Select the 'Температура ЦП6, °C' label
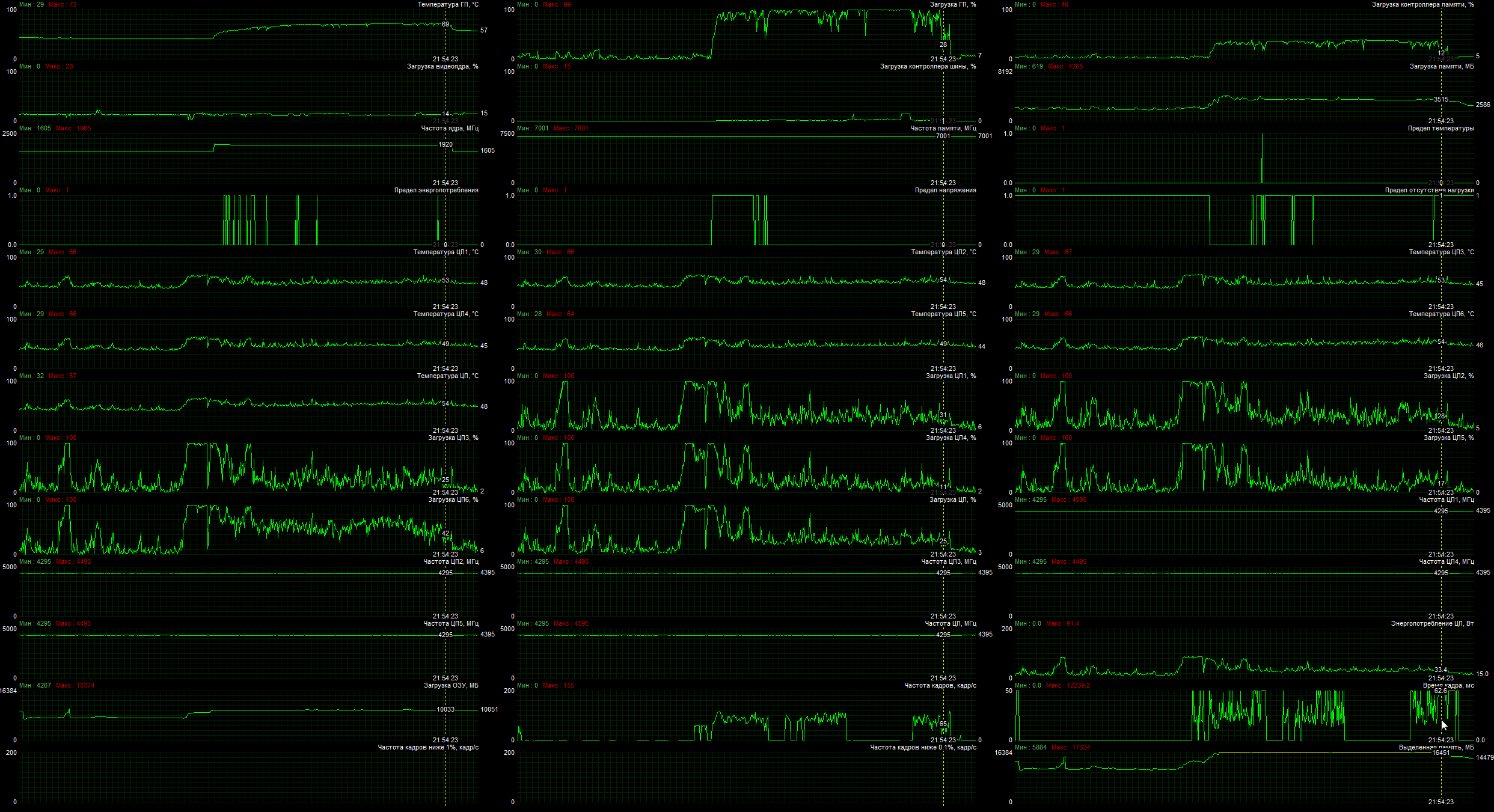Viewport: 1494px width, 812px height. [x=1442, y=314]
